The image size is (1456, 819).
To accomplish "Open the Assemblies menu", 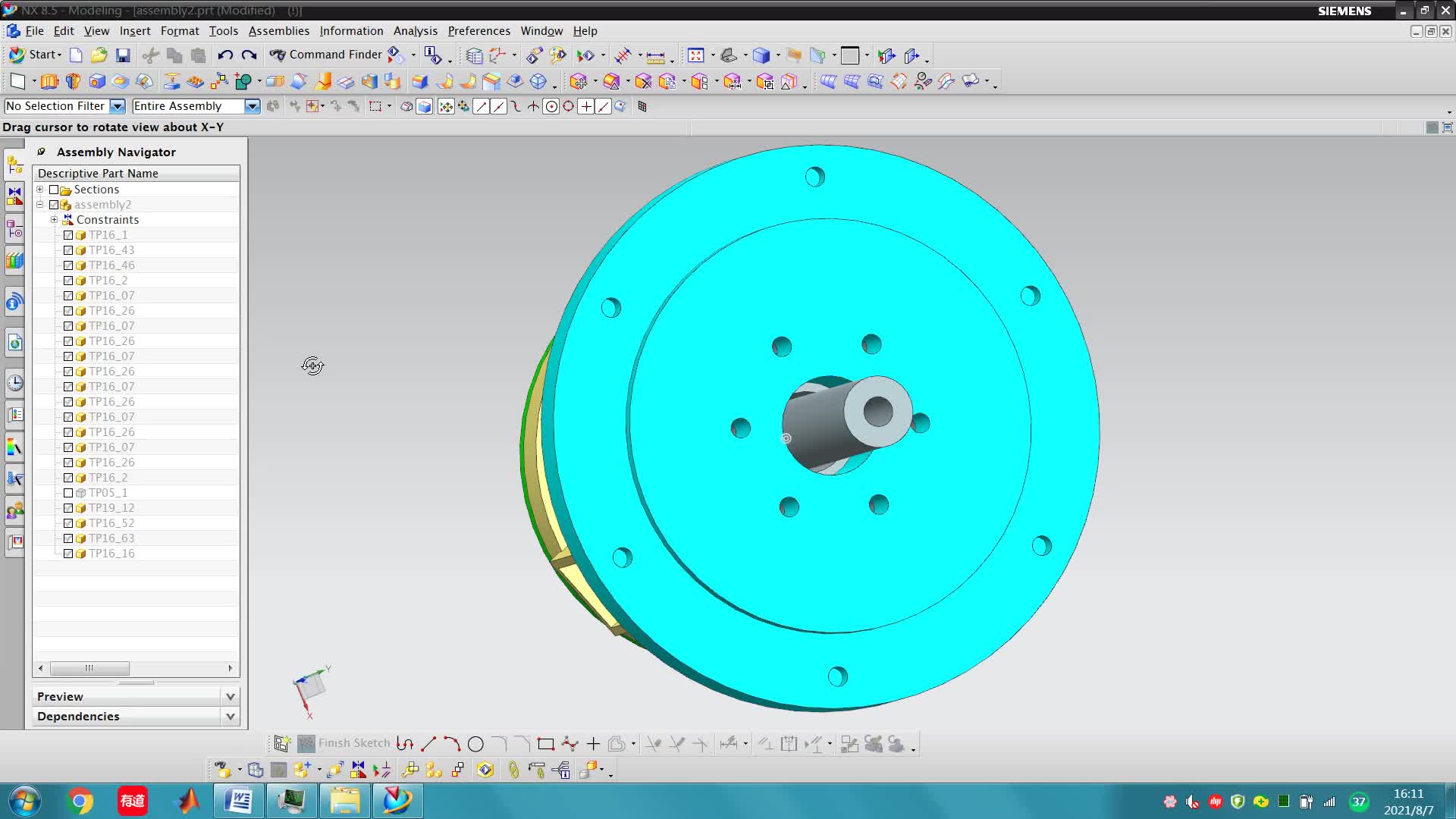I will (x=278, y=31).
